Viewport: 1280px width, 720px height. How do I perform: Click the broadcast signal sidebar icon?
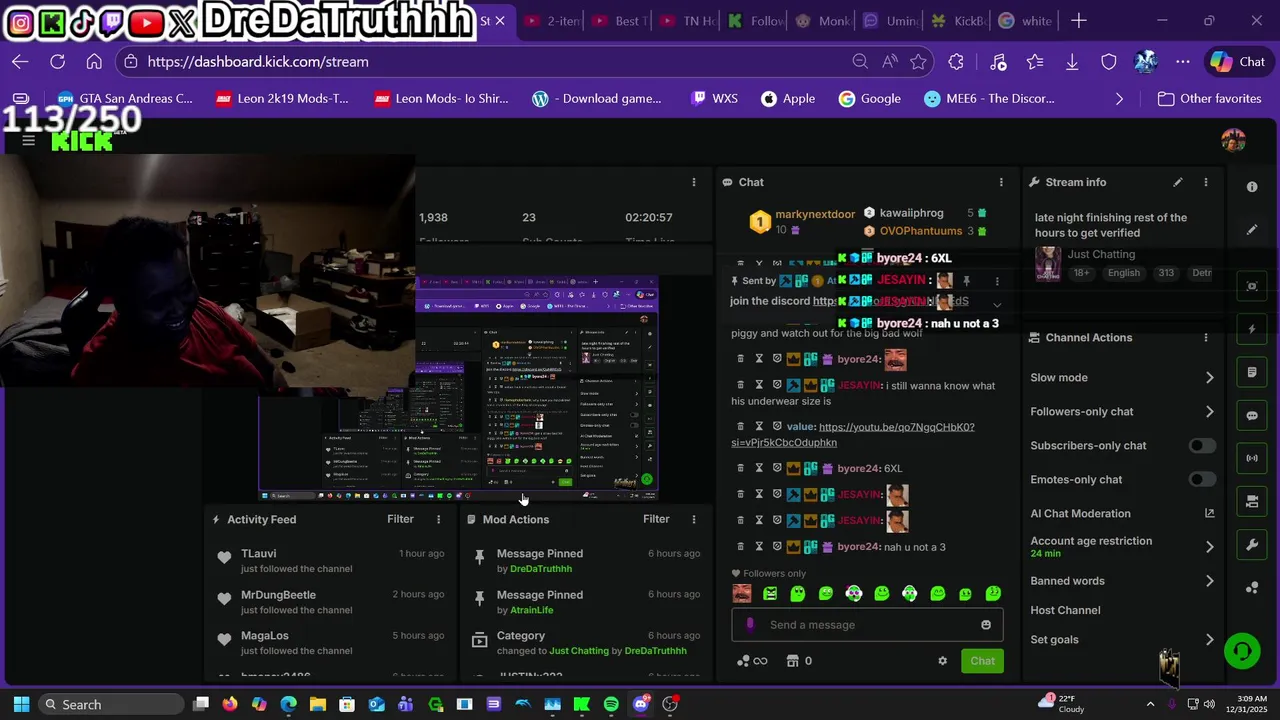click(x=1252, y=458)
